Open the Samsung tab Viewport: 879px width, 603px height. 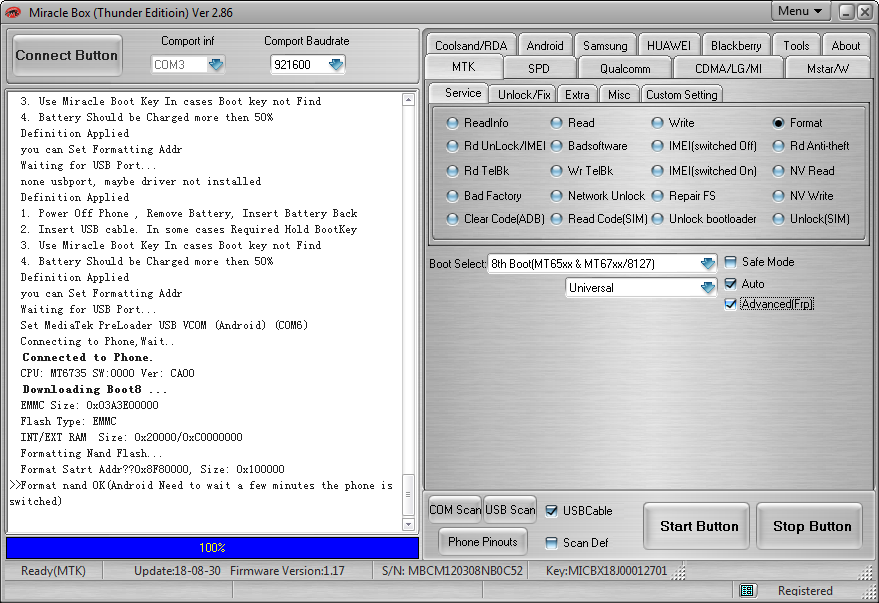605,45
